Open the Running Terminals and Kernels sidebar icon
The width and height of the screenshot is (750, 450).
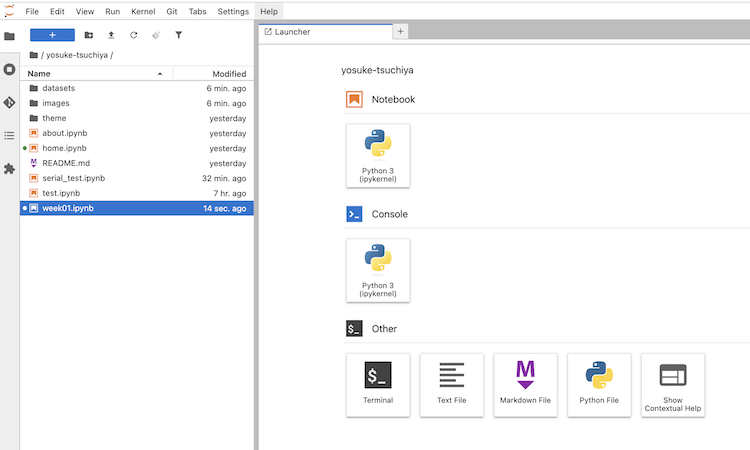9,69
